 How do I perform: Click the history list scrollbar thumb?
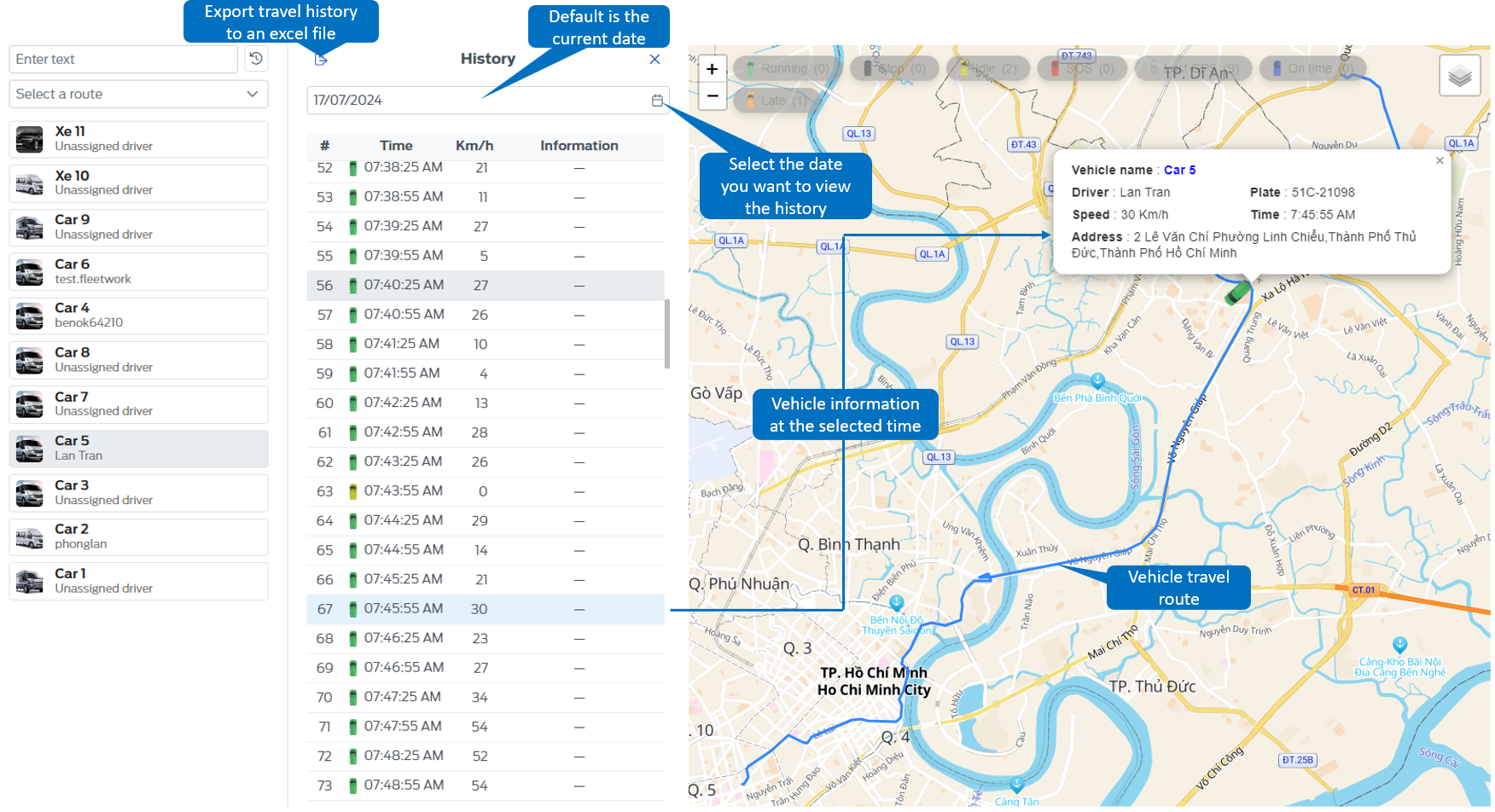click(x=666, y=333)
